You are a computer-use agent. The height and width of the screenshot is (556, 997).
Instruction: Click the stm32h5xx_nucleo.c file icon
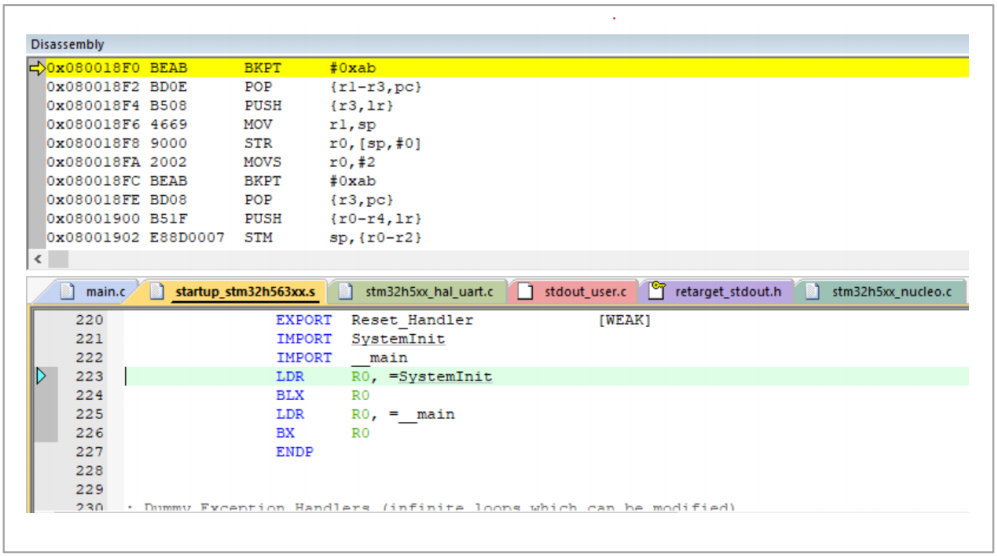(x=813, y=291)
